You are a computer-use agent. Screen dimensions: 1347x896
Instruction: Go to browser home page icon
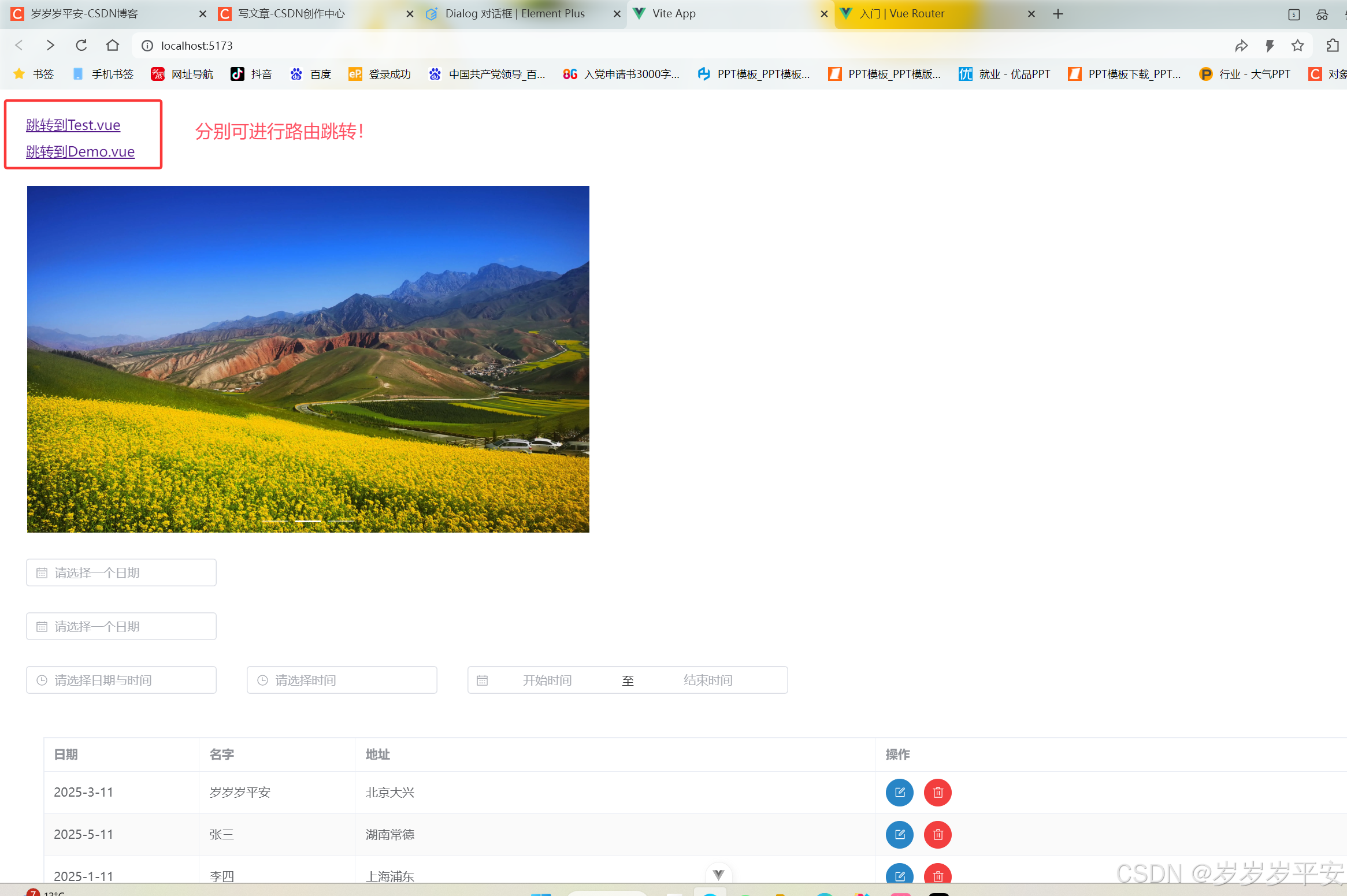[113, 45]
